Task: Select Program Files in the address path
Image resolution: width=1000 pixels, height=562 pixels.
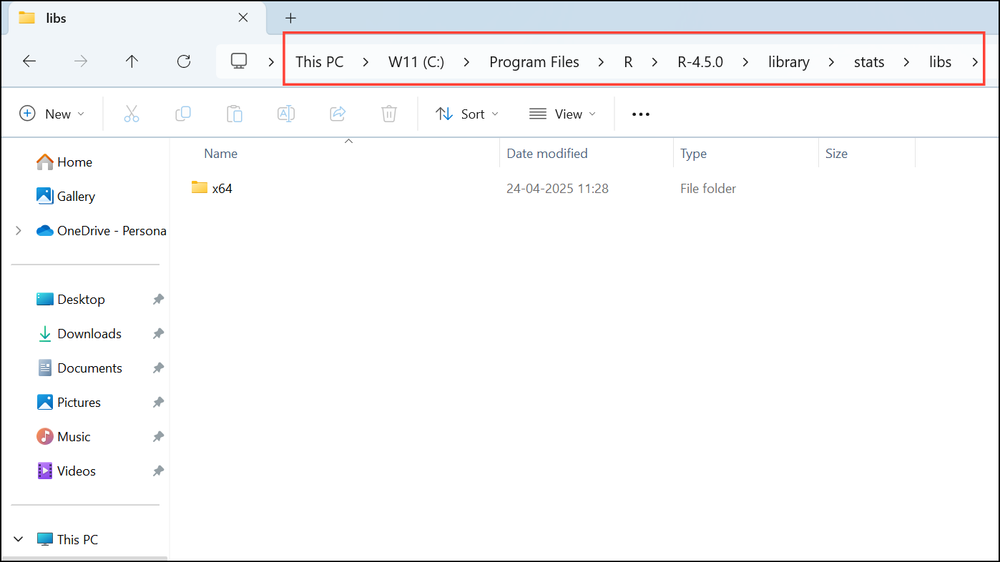Action: pyautogui.click(x=534, y=62)
